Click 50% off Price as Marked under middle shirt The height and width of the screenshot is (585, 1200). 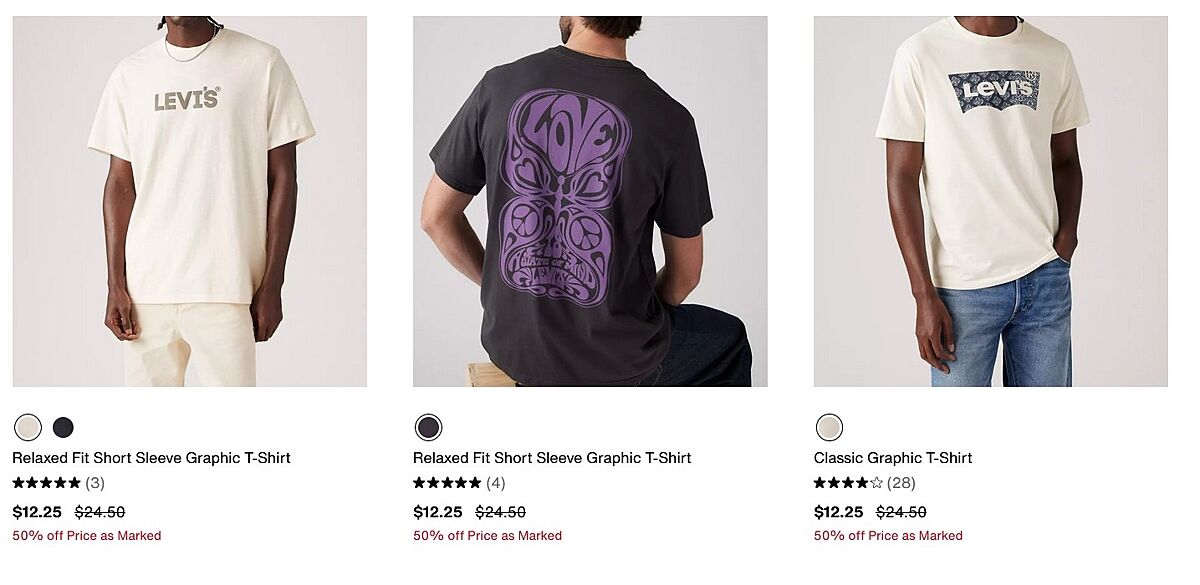[x=487, y=536]
